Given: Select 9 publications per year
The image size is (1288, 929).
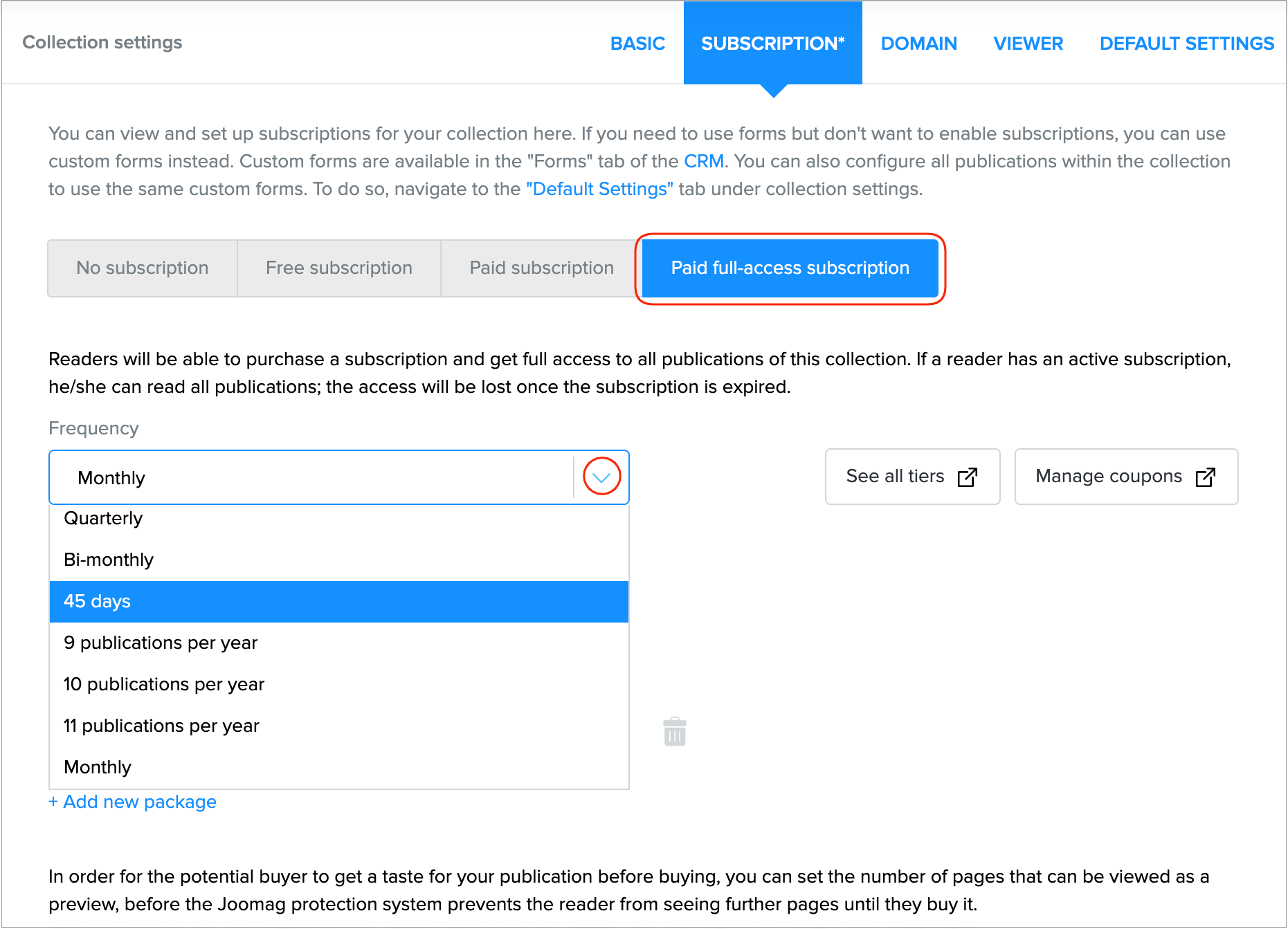Looking at the screenshot, I should (161, 643).
